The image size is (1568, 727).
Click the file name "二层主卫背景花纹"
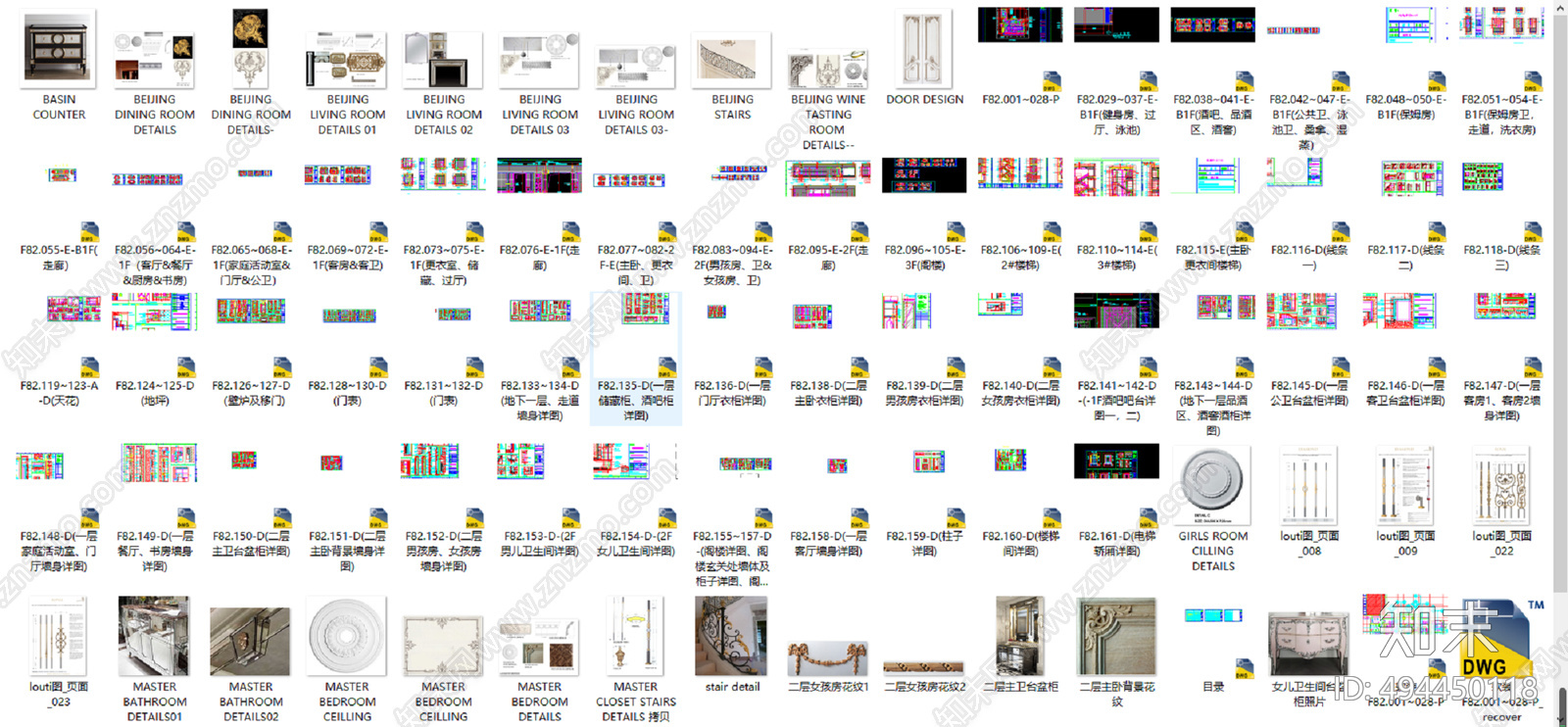click(1117, 695)
